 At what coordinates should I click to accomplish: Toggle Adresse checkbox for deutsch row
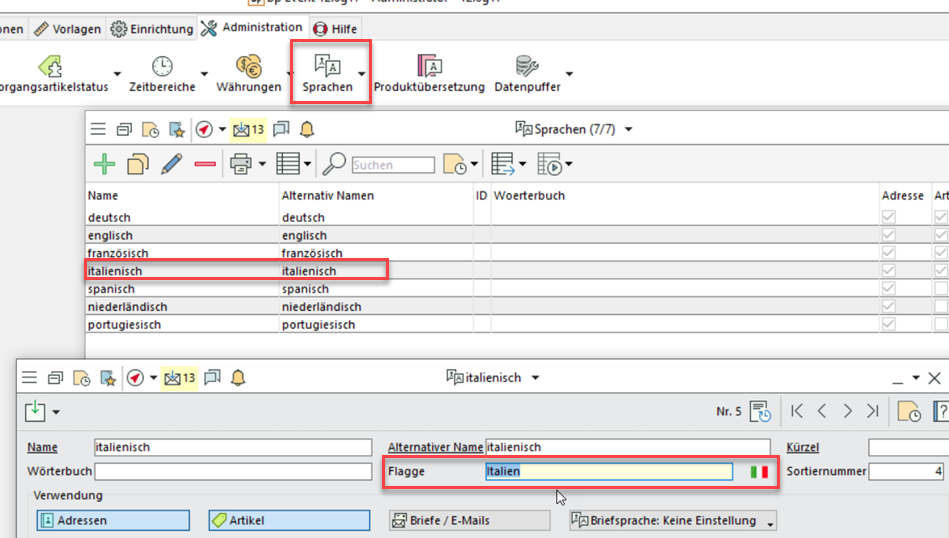(x=889, y=218)
